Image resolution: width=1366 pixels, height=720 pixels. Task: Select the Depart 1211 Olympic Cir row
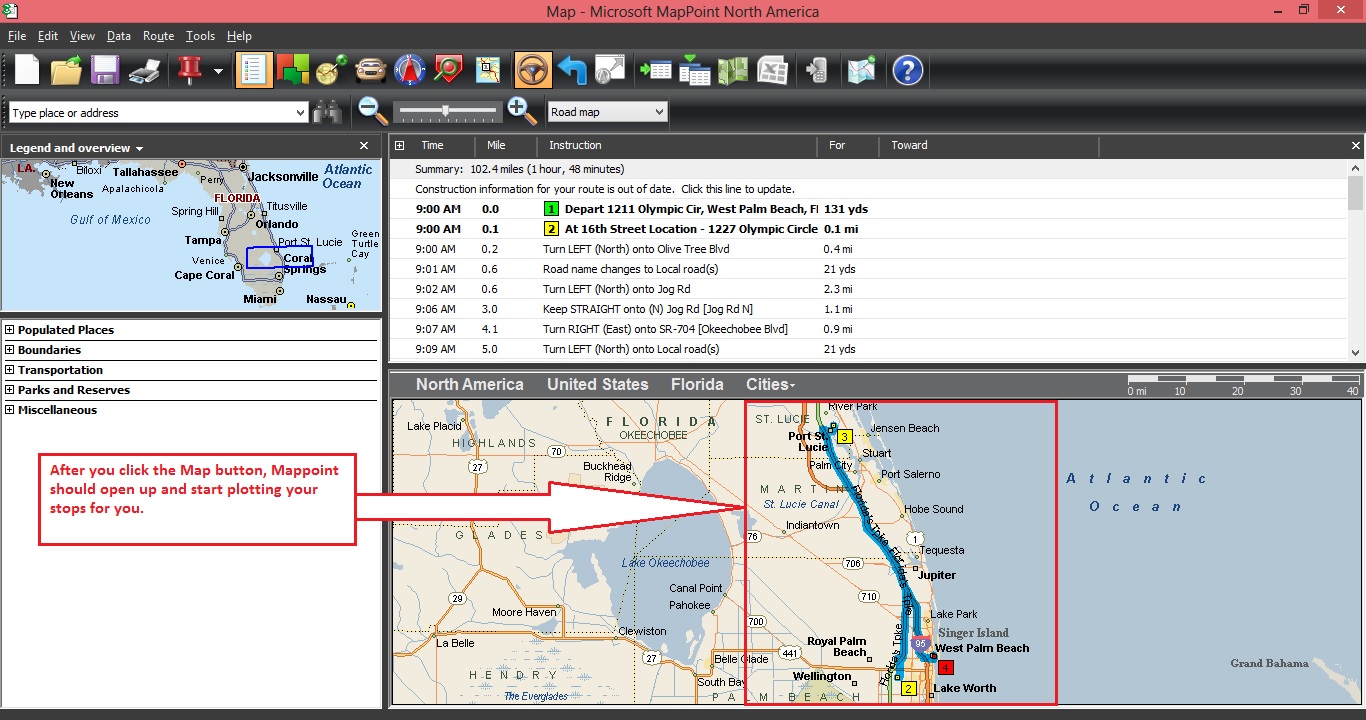[x=868, y=209]
